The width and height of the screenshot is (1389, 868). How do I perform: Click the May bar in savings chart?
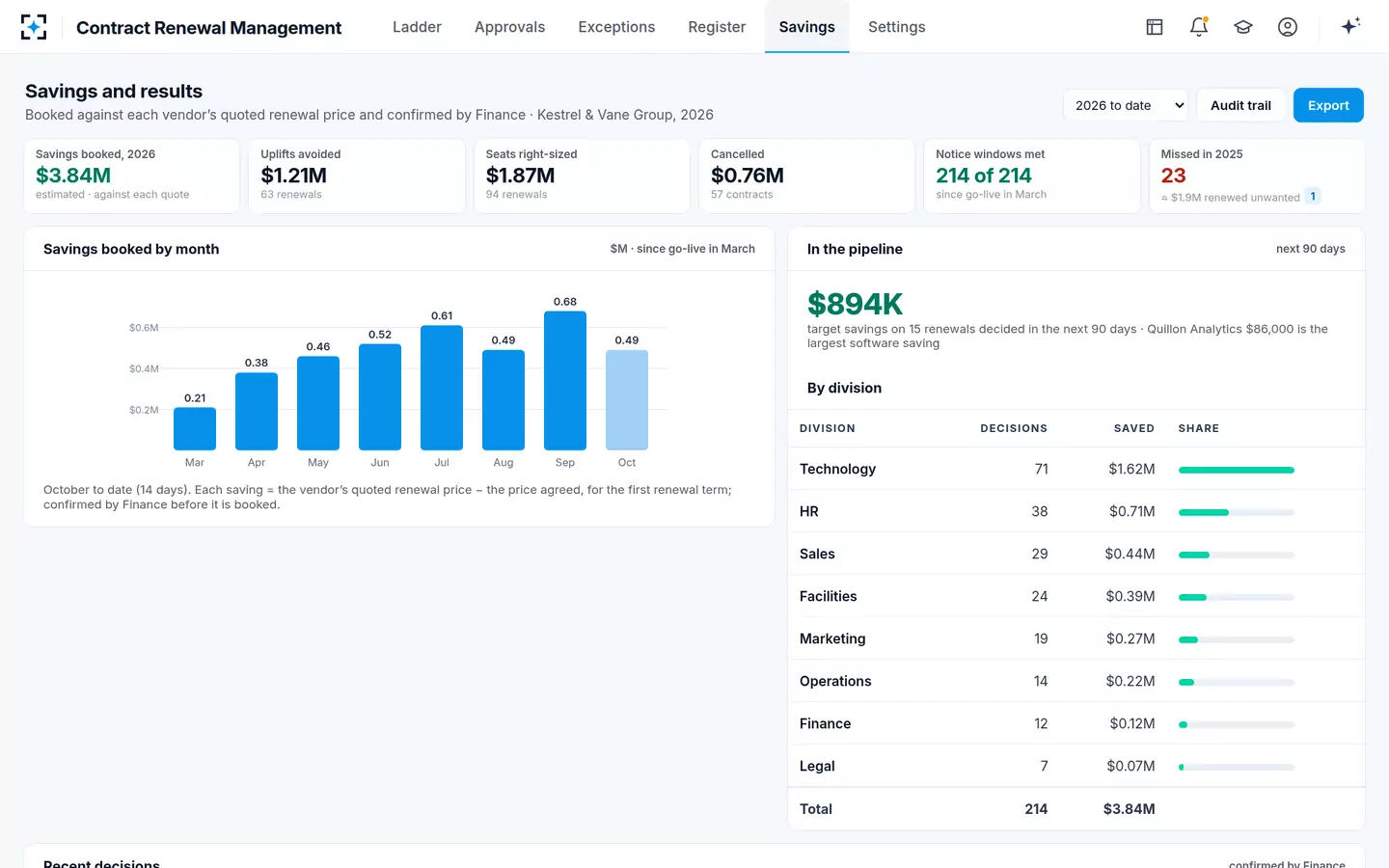click(x=318, y=403)
